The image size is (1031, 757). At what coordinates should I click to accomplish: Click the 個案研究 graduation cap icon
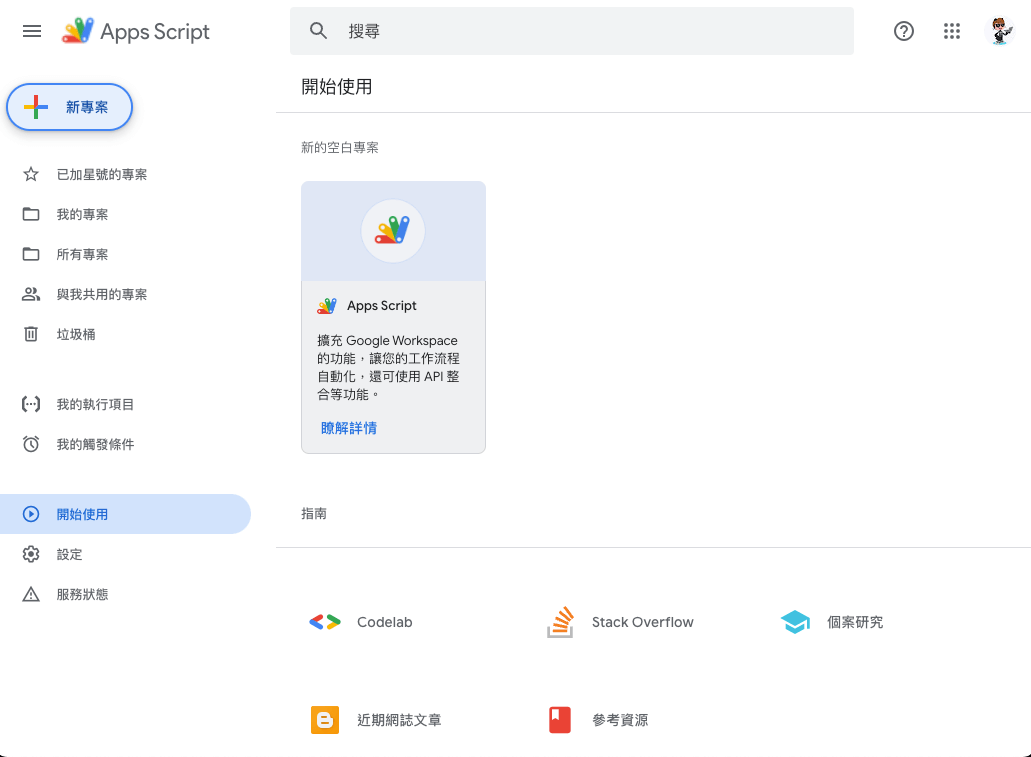[795, 622]
